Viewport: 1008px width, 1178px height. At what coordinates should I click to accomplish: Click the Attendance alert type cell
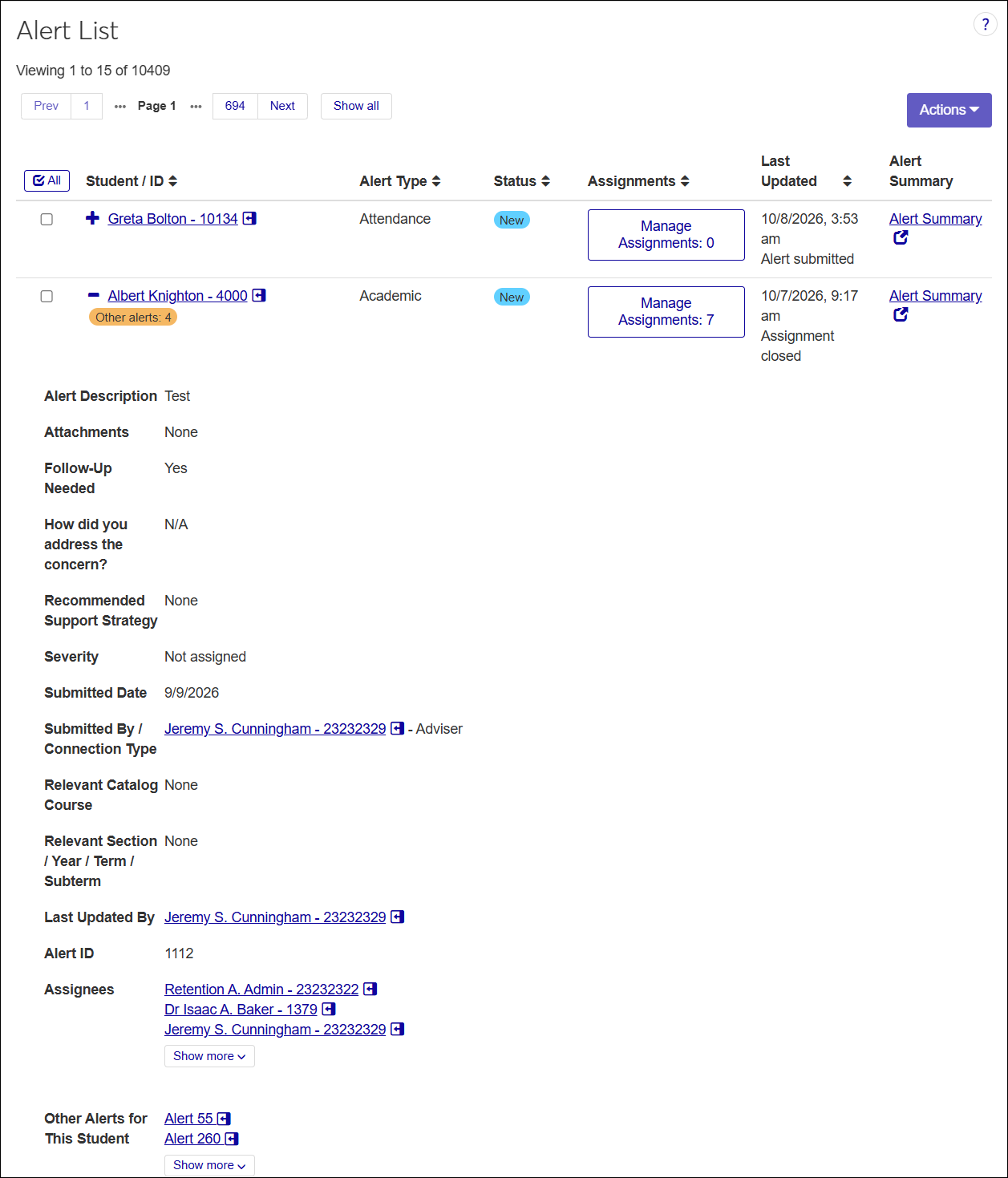pyautogui.click(x=395, y=219)
